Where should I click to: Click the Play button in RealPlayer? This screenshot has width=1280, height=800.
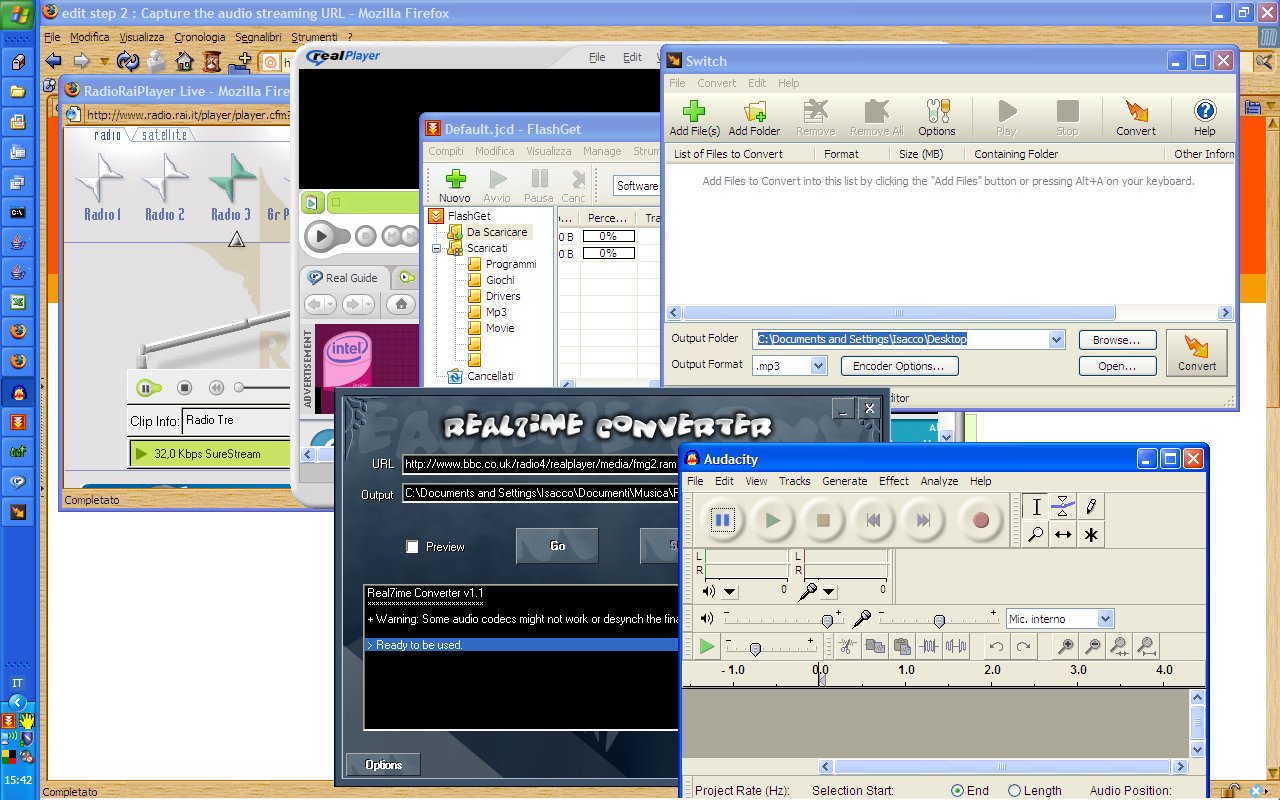(320, 236)
